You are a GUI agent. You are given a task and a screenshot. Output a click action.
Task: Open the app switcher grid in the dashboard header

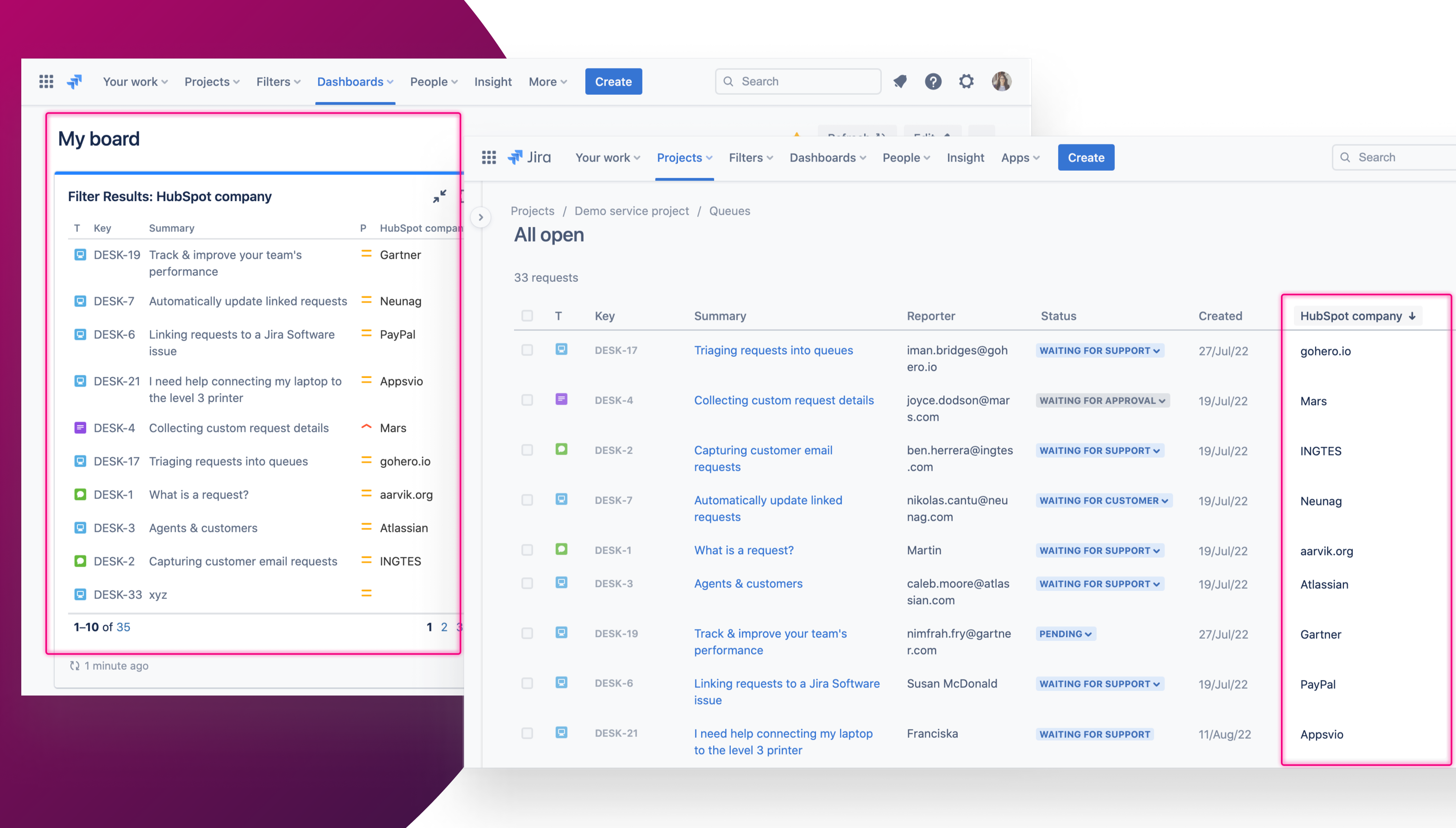coord(46,81)
